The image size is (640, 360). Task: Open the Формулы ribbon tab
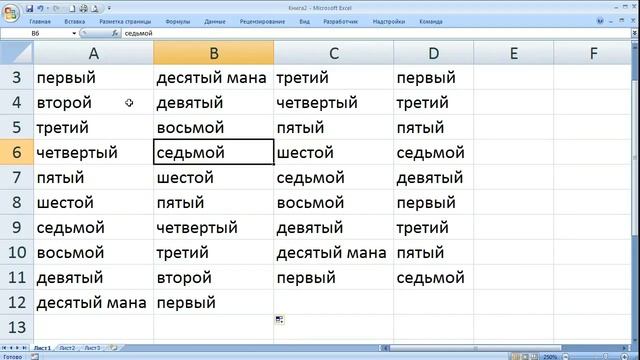(x=178, y=22)
